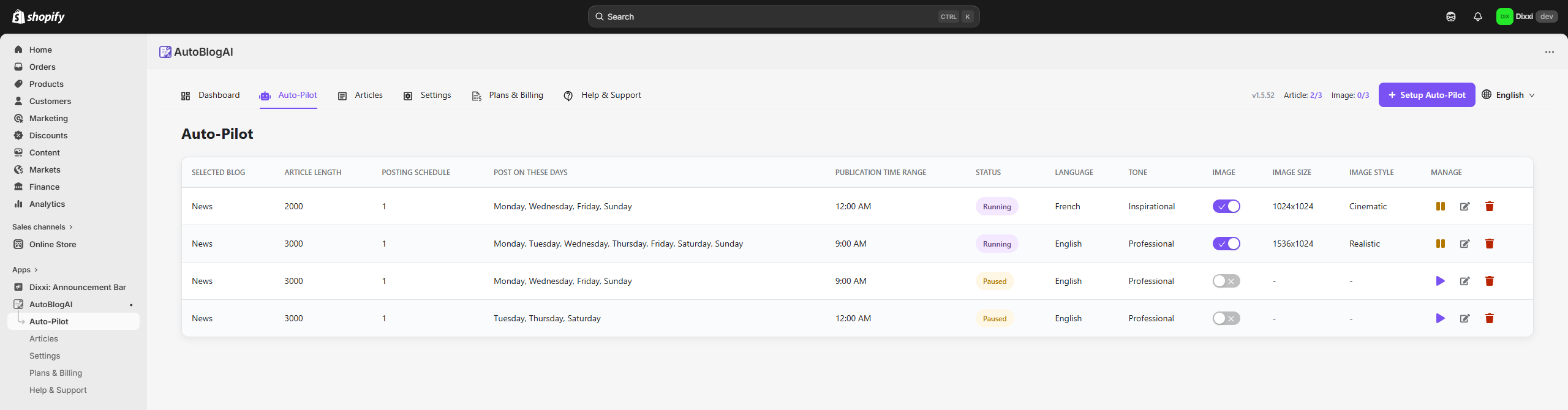Open Products in the sidebar
This screenshot has width=1568, height=410.
(73, 84)
